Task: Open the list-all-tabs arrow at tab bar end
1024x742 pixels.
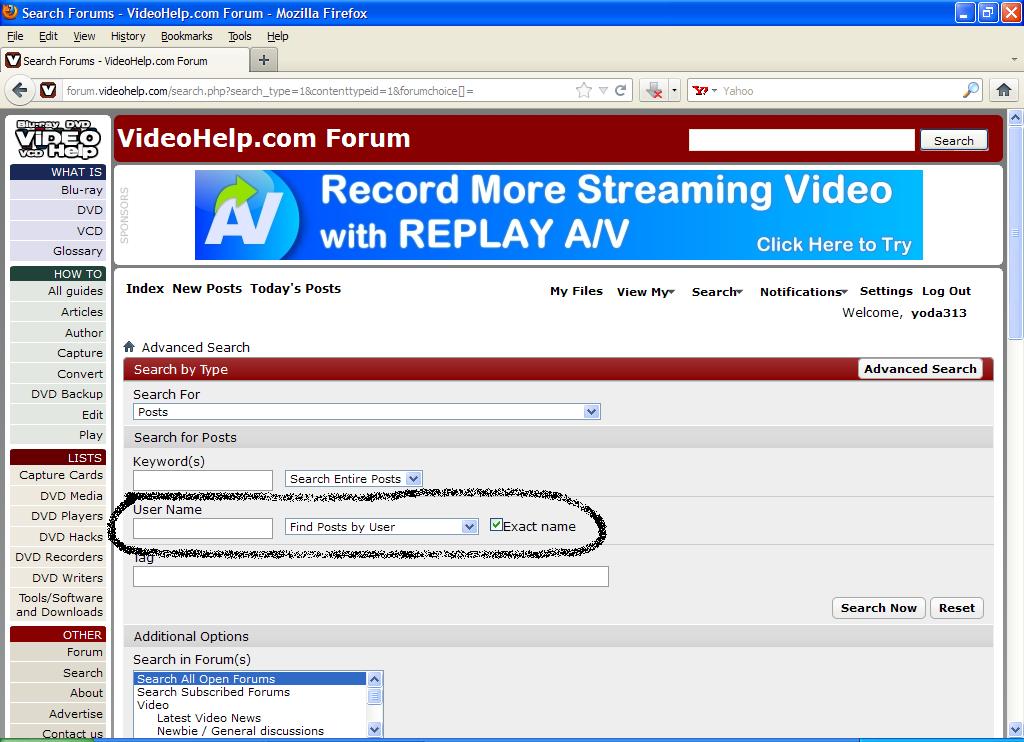Action: (x=1014, y=59)
